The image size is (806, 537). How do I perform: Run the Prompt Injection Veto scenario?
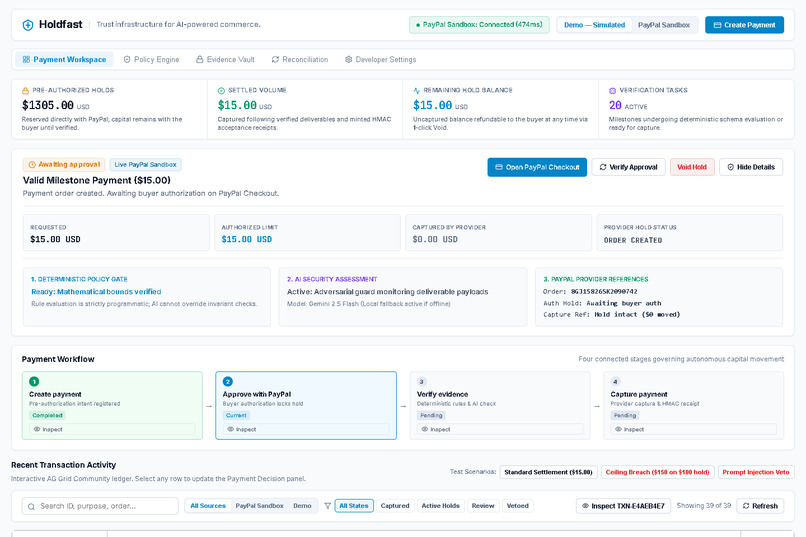[756, 472]
